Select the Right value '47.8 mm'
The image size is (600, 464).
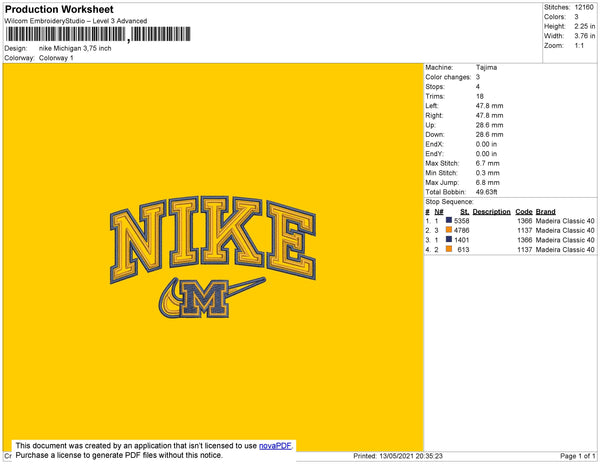pyautogui.click(x=489, y=116)
